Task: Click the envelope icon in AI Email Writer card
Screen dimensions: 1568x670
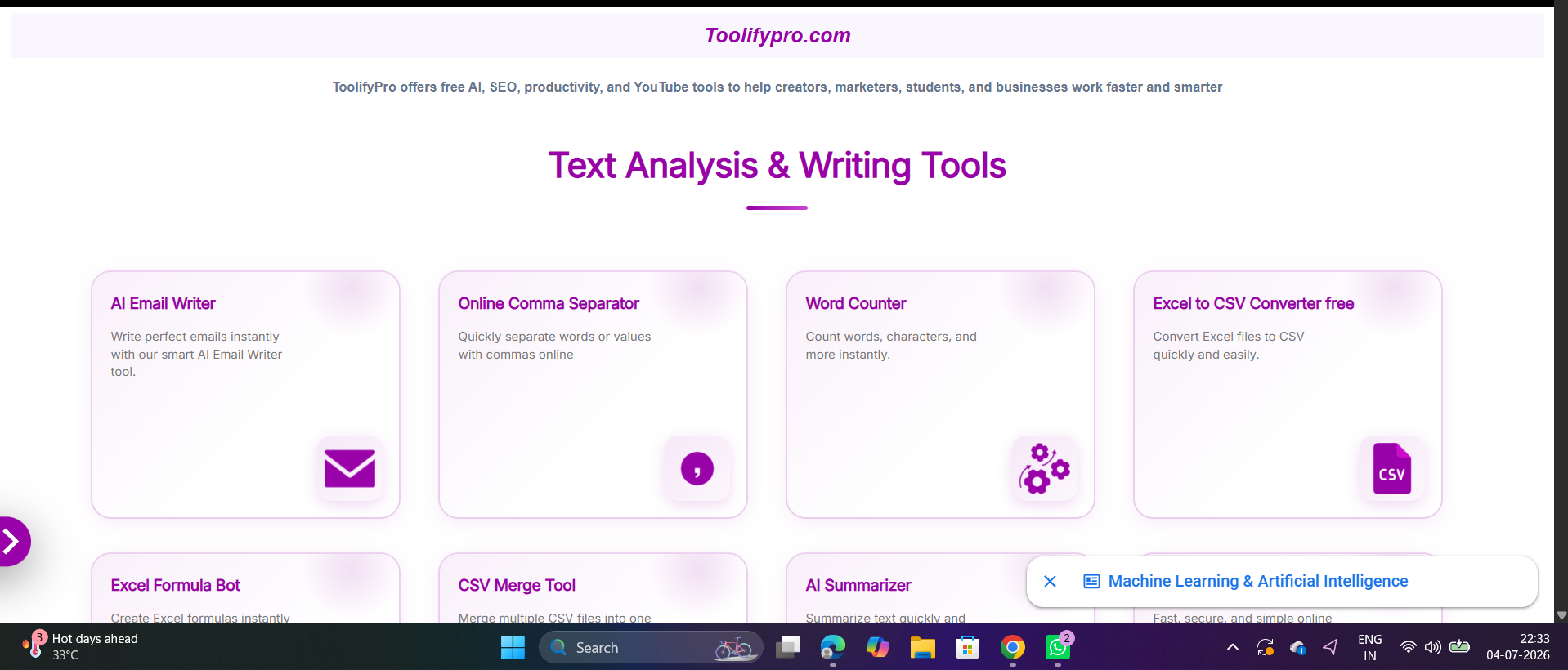Action: 350,468
